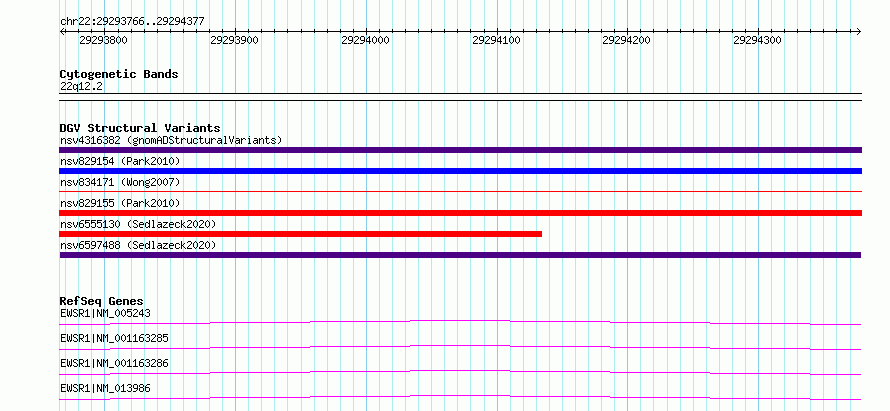Open EWSR1|NM_005243 transcript label
This screenshot has width=890, height=411.
[x=105, y=313]
